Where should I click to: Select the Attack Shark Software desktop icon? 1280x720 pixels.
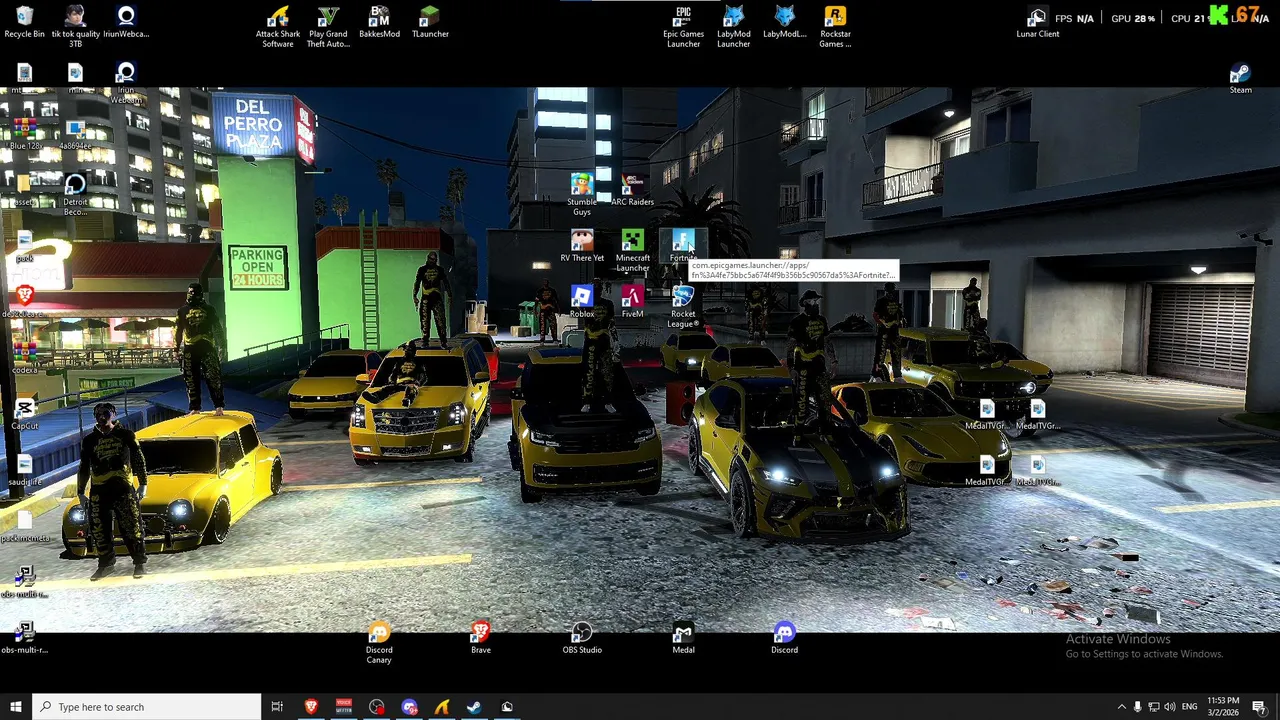278,26
